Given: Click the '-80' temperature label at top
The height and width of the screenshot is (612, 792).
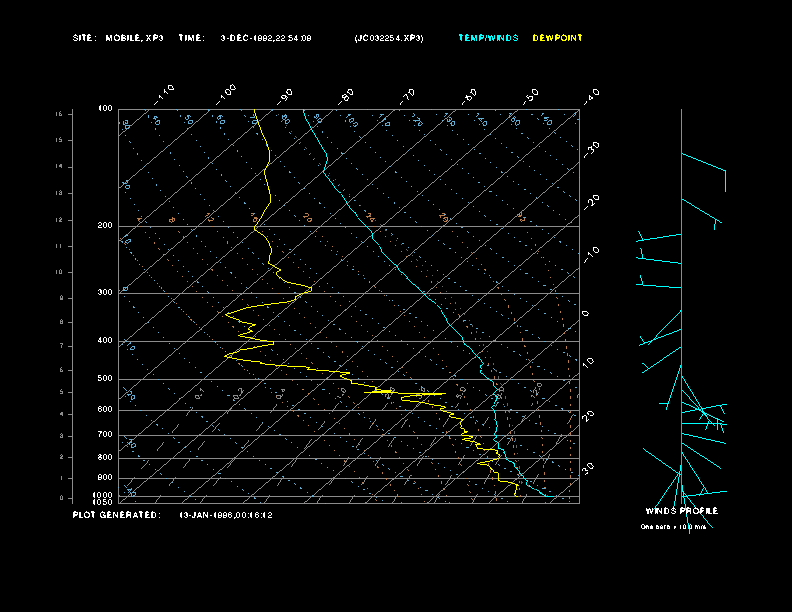Looking at the screenshot, I should [x=346, y=96].
